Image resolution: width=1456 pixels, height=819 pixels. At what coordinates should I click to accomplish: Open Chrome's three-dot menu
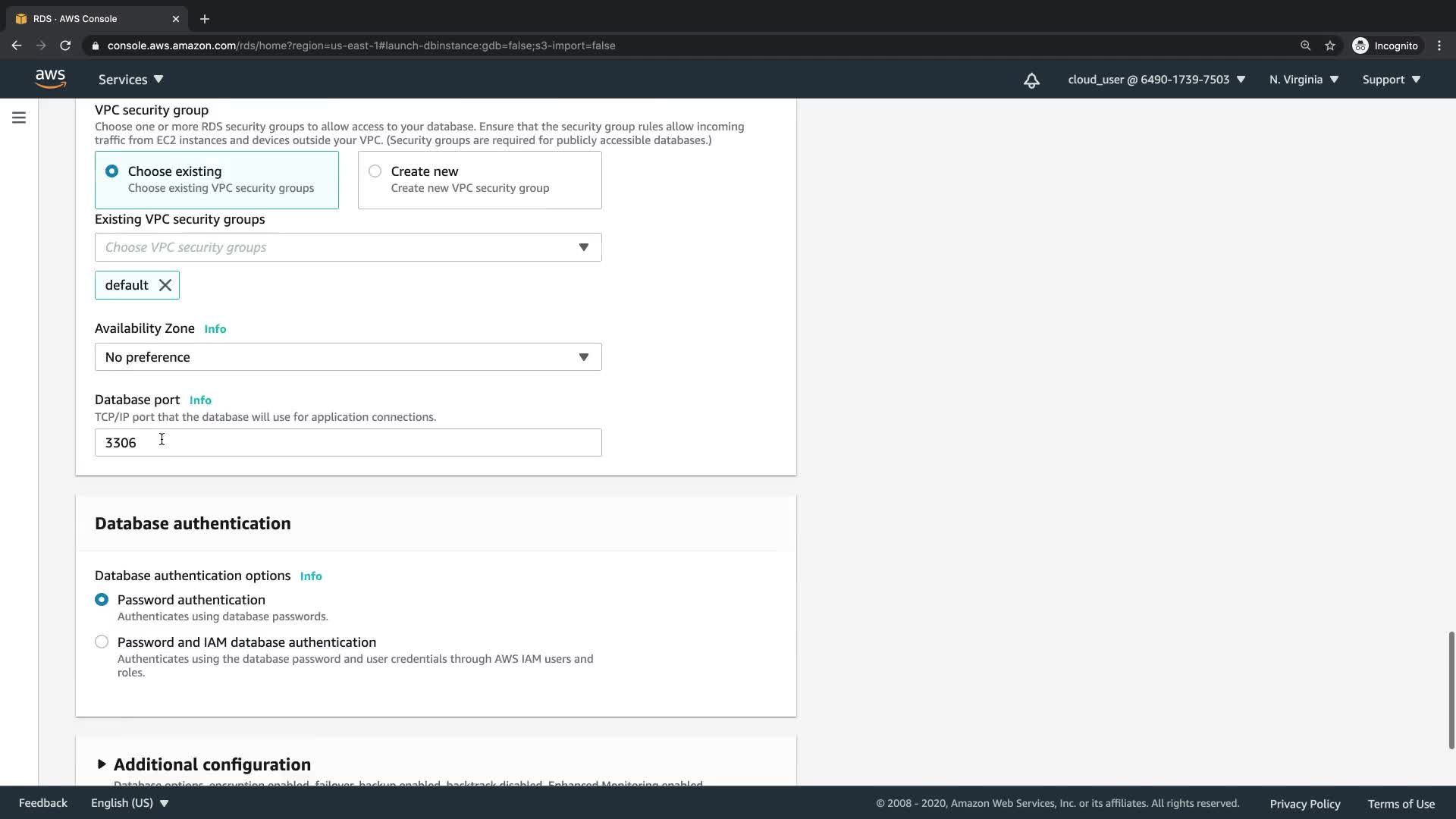click(1439, 45)
